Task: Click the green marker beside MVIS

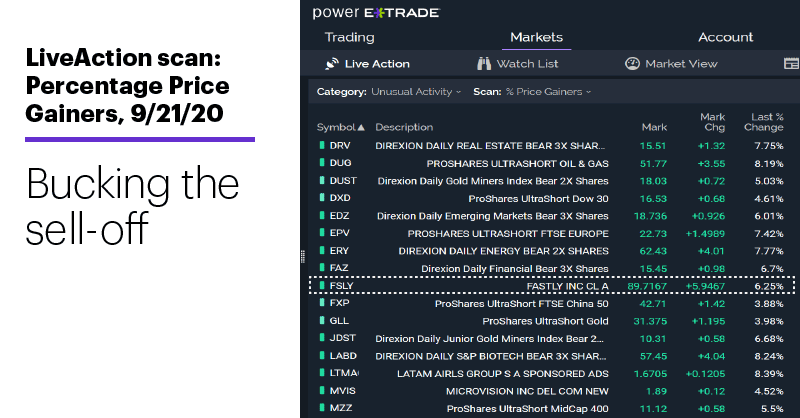Action: [x=322, y=390]
